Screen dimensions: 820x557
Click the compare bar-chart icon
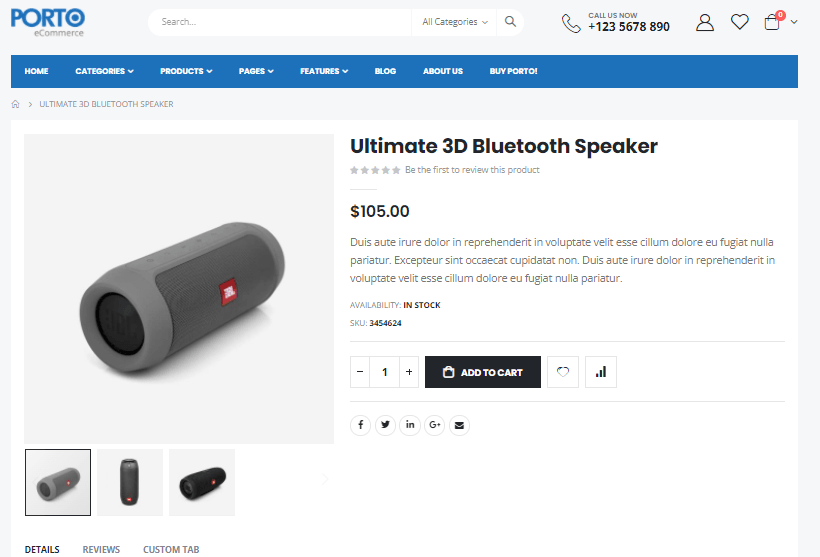click(x=601, y=372)
